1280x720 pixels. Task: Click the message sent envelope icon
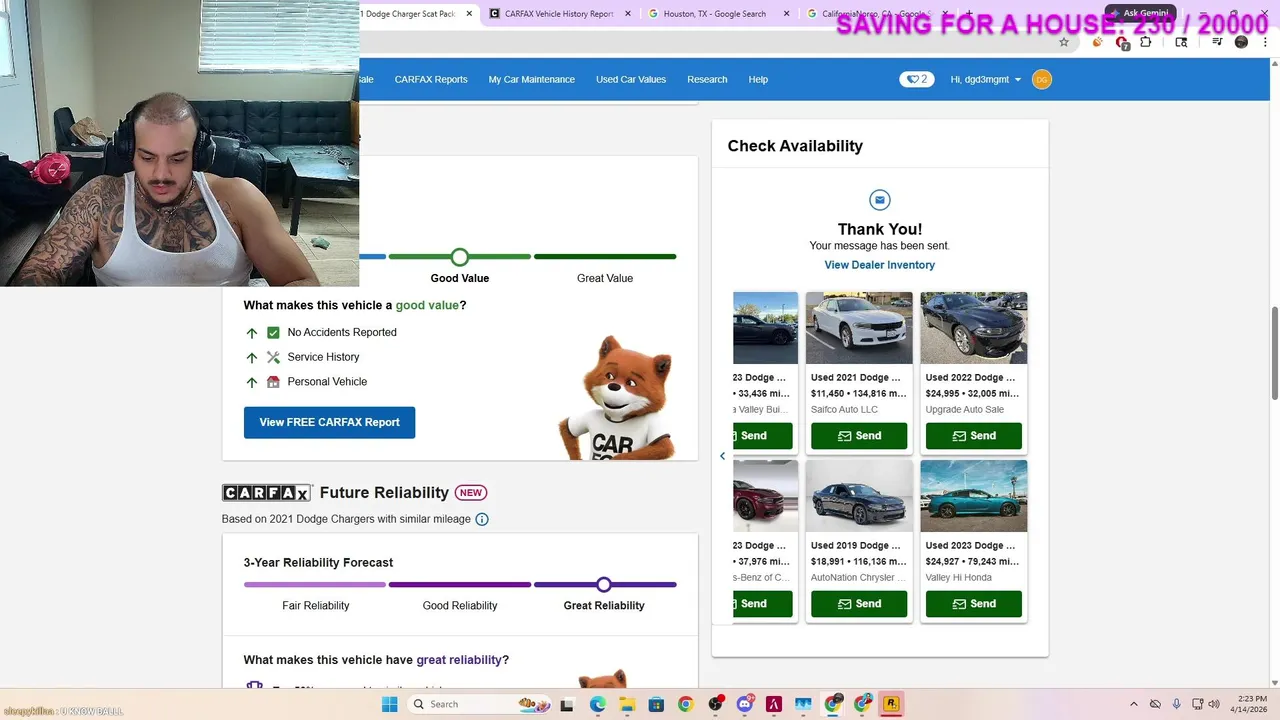click(x=879, y=200)
